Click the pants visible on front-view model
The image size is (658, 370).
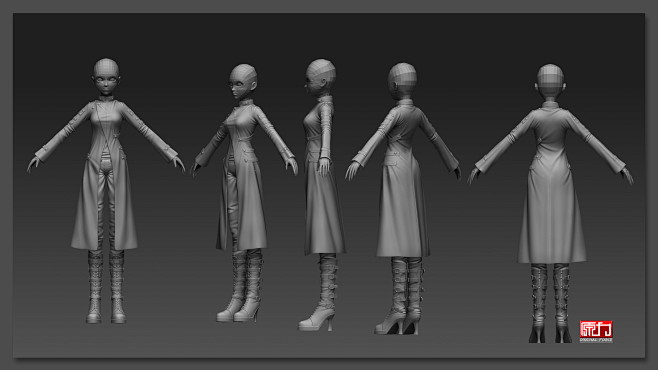(106, 201)
